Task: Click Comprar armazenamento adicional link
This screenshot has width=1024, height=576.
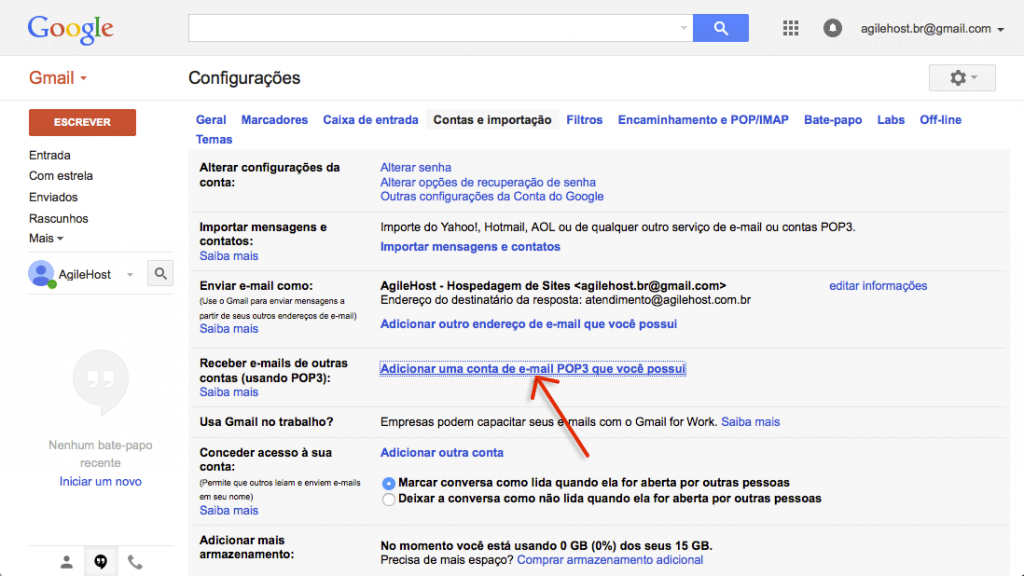Action: pos(610,560)
